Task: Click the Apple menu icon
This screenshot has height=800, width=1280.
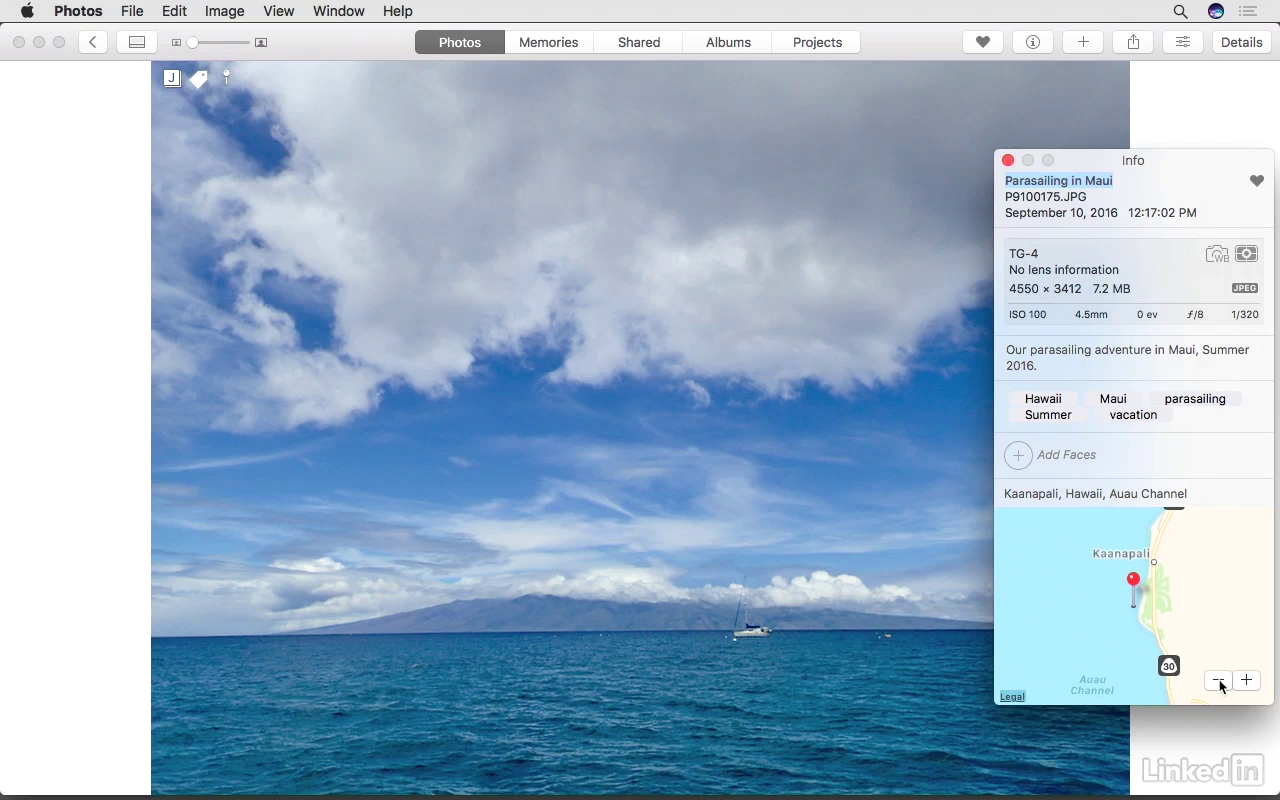Action: 27,11
